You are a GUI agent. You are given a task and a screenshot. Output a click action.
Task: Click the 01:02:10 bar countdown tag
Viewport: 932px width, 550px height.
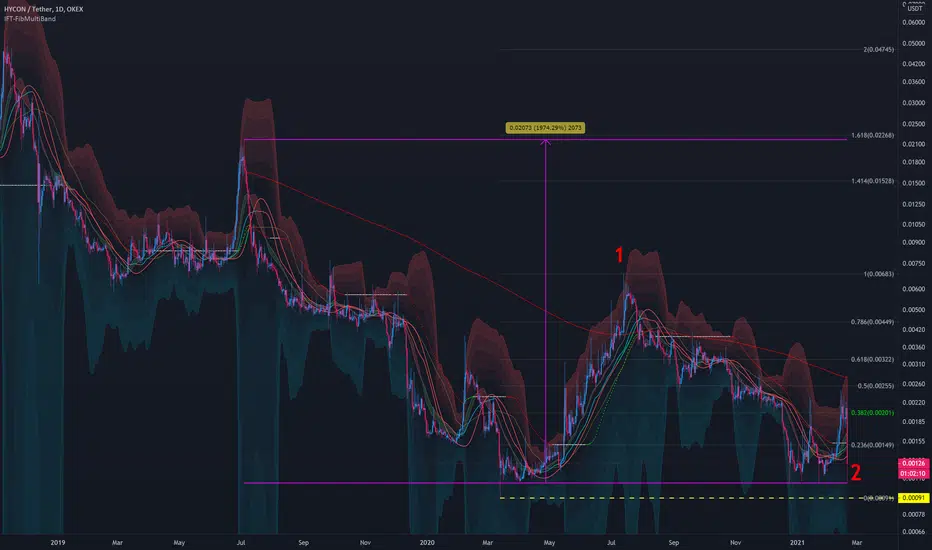(914, 473)
